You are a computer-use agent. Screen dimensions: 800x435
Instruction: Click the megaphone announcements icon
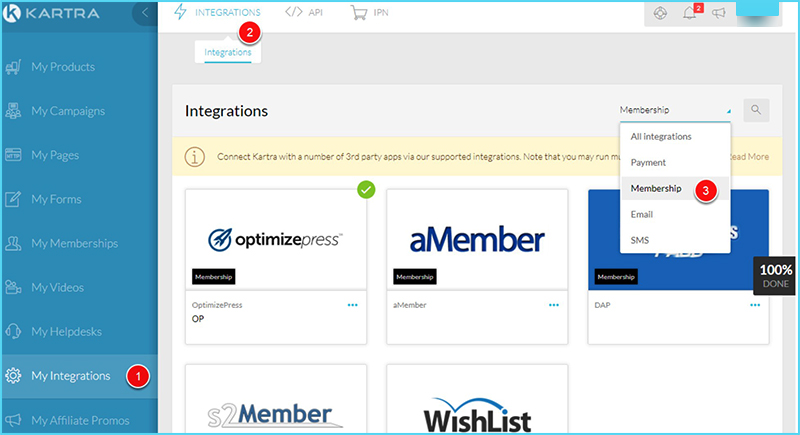(x=718, y=13)
